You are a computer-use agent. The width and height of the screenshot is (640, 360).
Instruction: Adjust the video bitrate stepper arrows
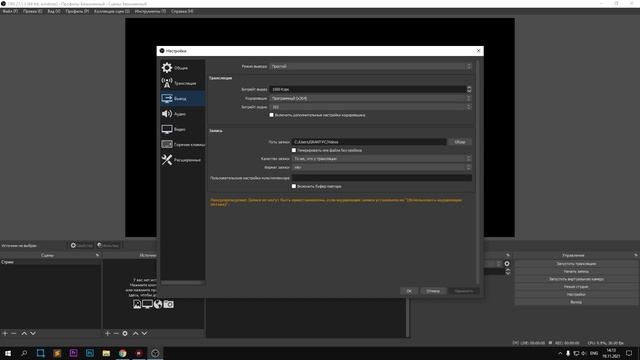point(469,89)
